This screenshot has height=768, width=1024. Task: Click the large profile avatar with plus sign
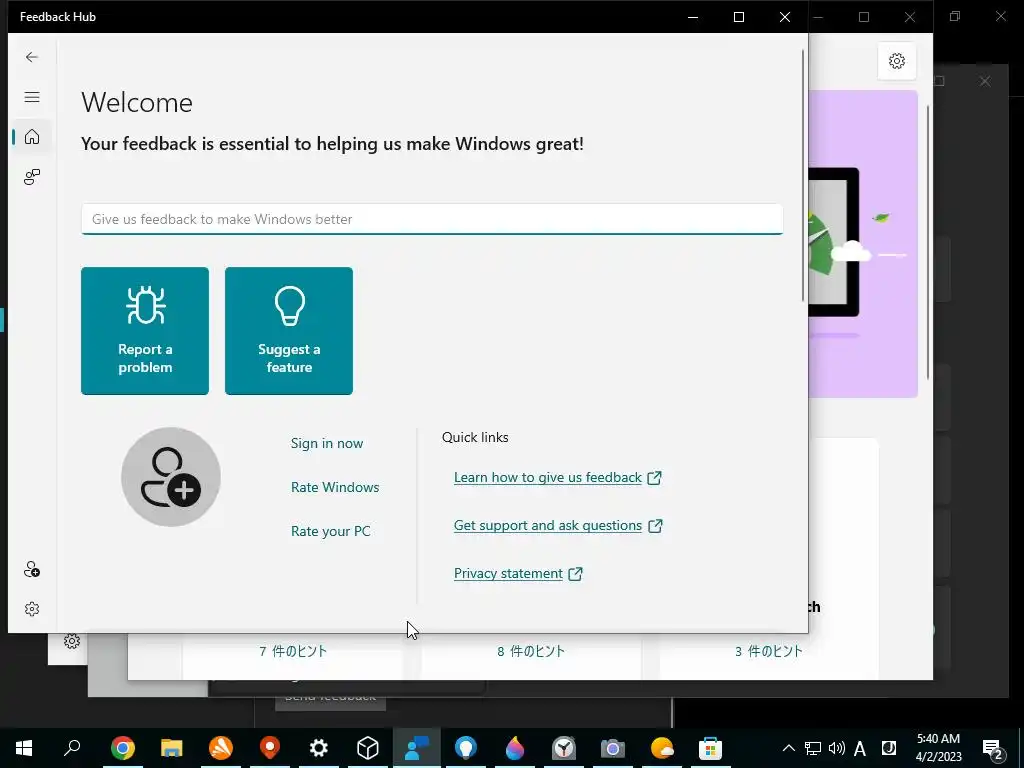pos(170,477)
